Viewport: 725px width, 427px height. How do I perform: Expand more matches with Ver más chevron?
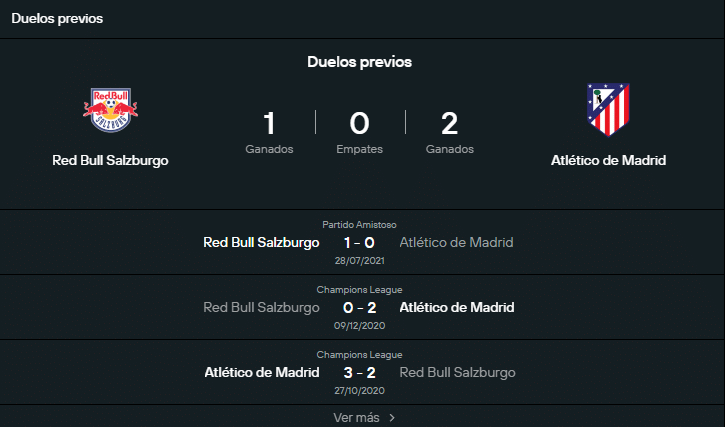392,417
